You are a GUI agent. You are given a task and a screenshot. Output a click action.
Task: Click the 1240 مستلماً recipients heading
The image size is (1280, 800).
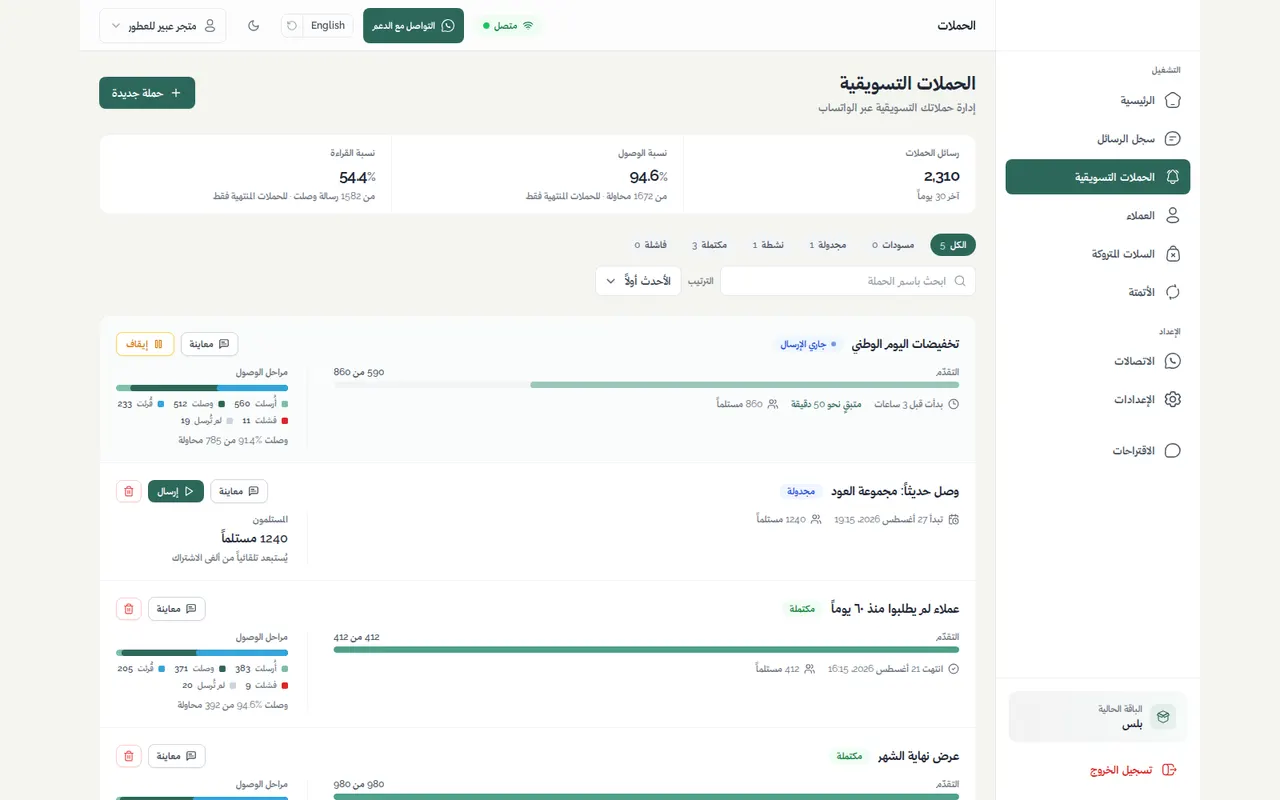253,539
